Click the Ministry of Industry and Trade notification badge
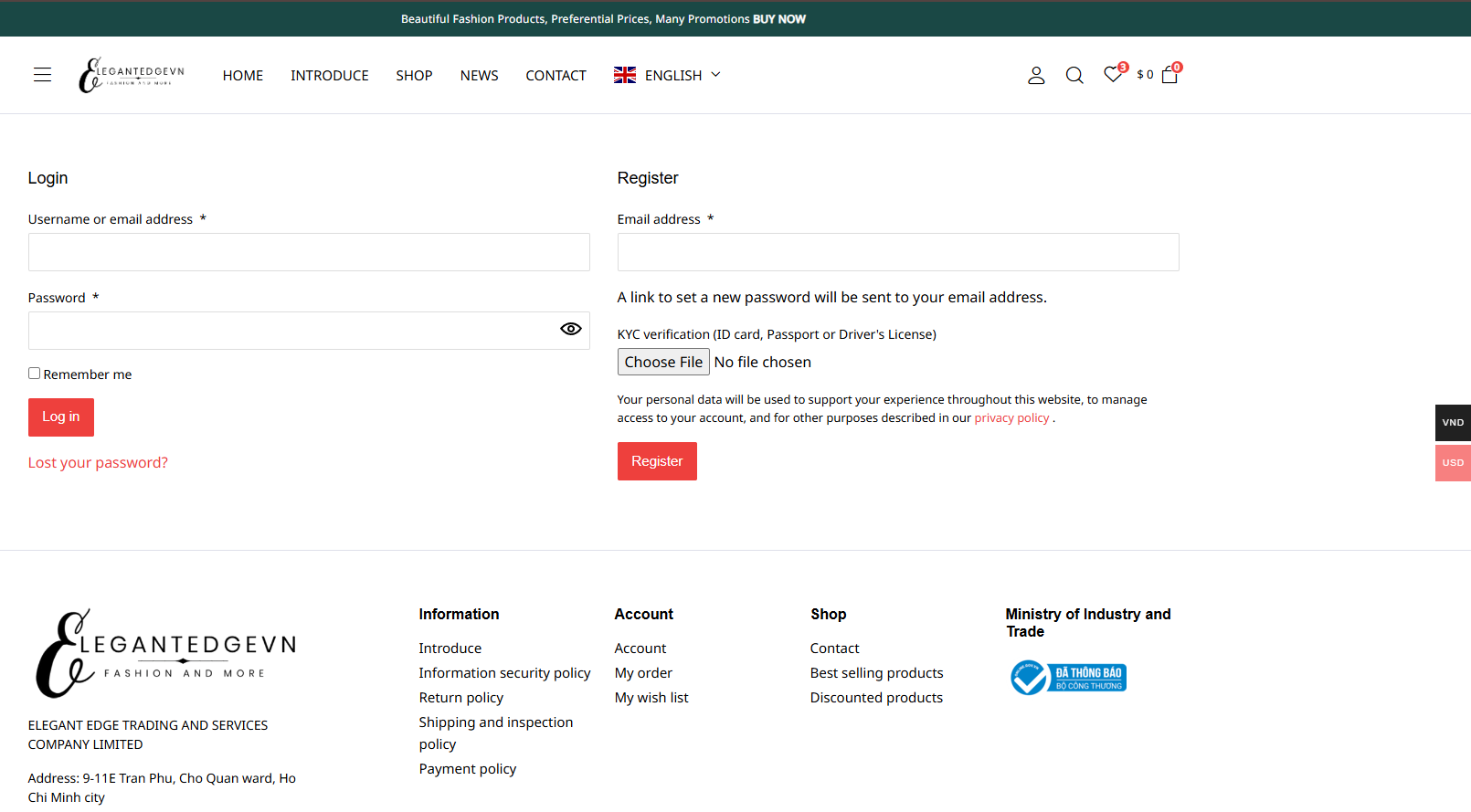This screenshot has width=1471, height=812. 1068,678
